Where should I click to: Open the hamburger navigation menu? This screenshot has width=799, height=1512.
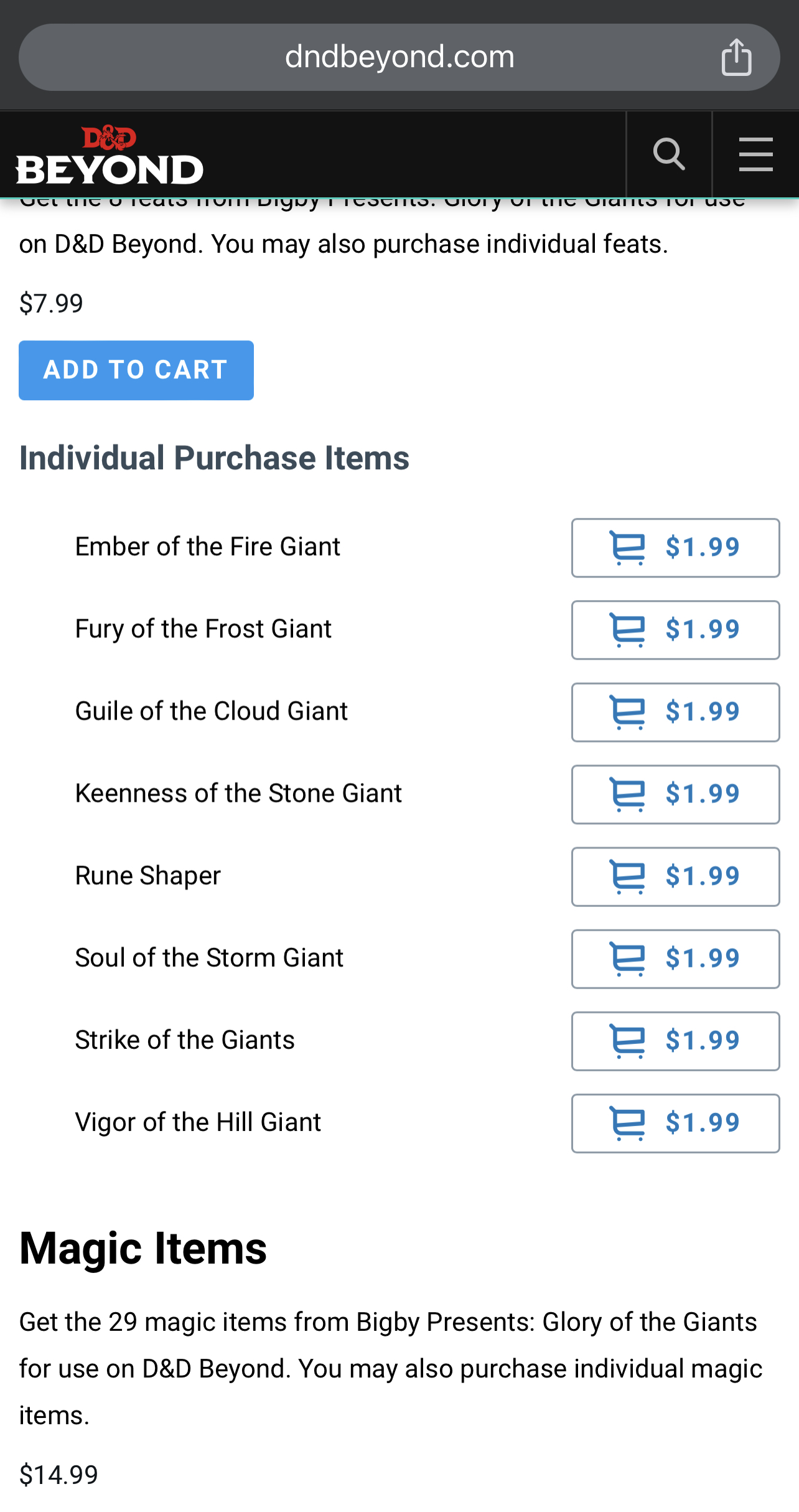[x=755, y=154]
